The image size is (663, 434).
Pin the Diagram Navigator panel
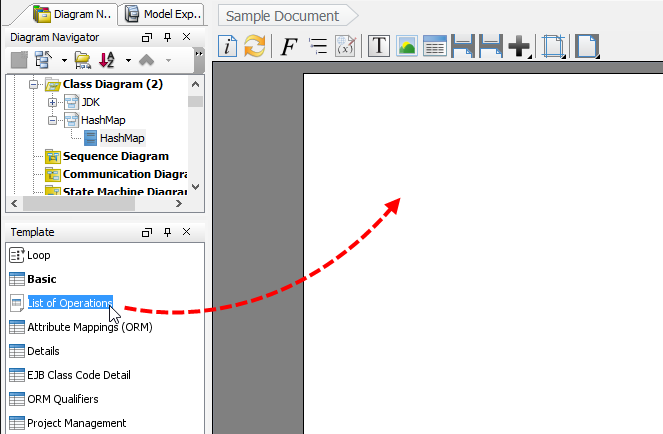click(x=167, y=38)
